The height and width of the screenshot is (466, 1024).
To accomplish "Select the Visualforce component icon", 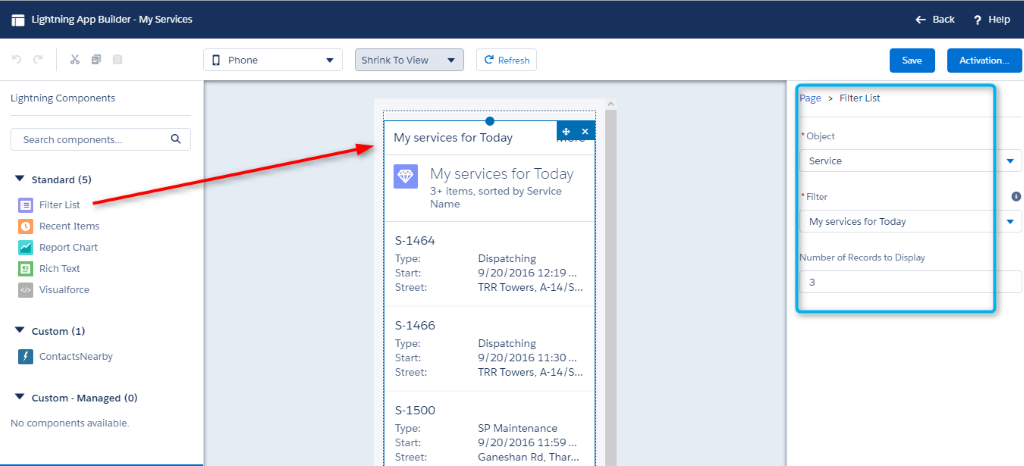I will point(25,290).
